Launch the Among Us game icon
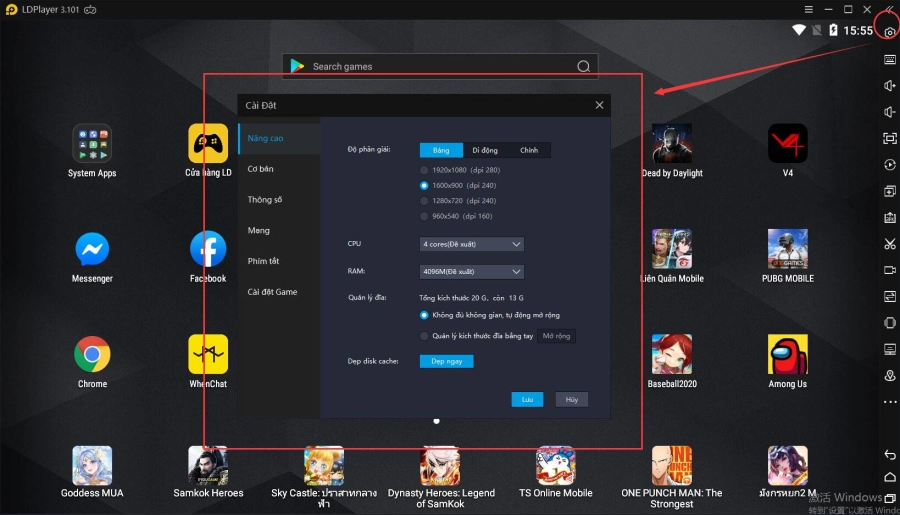 (787, 355)
